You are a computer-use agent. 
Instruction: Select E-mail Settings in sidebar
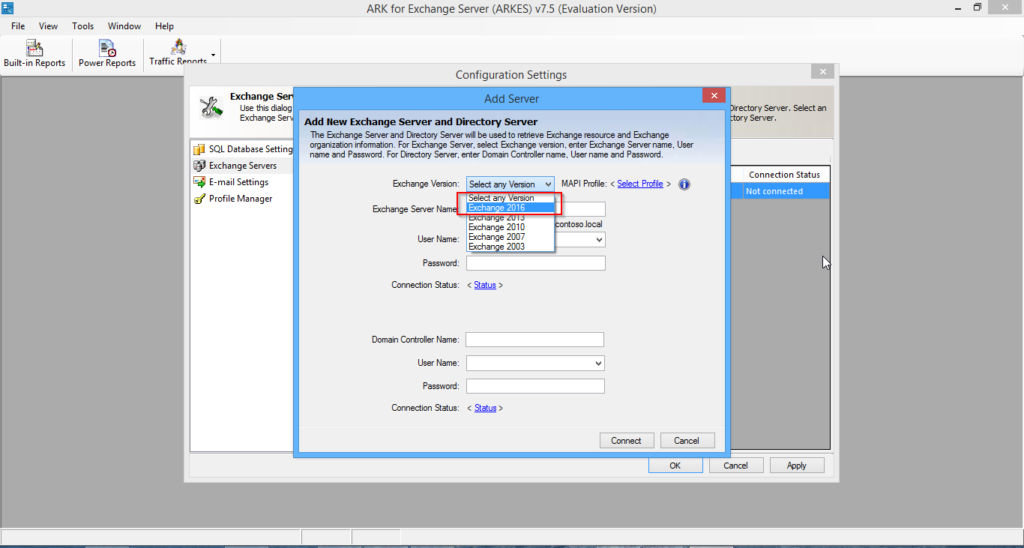[x=238, y=182]
